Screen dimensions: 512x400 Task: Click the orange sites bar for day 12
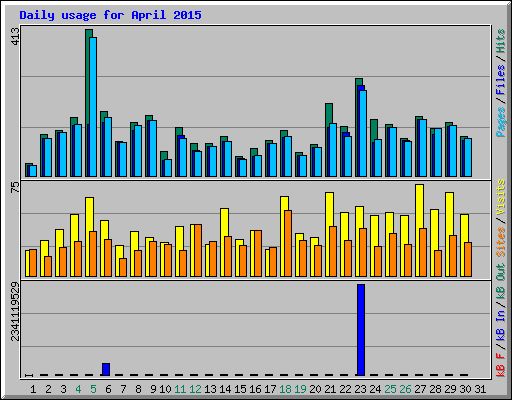198,250
